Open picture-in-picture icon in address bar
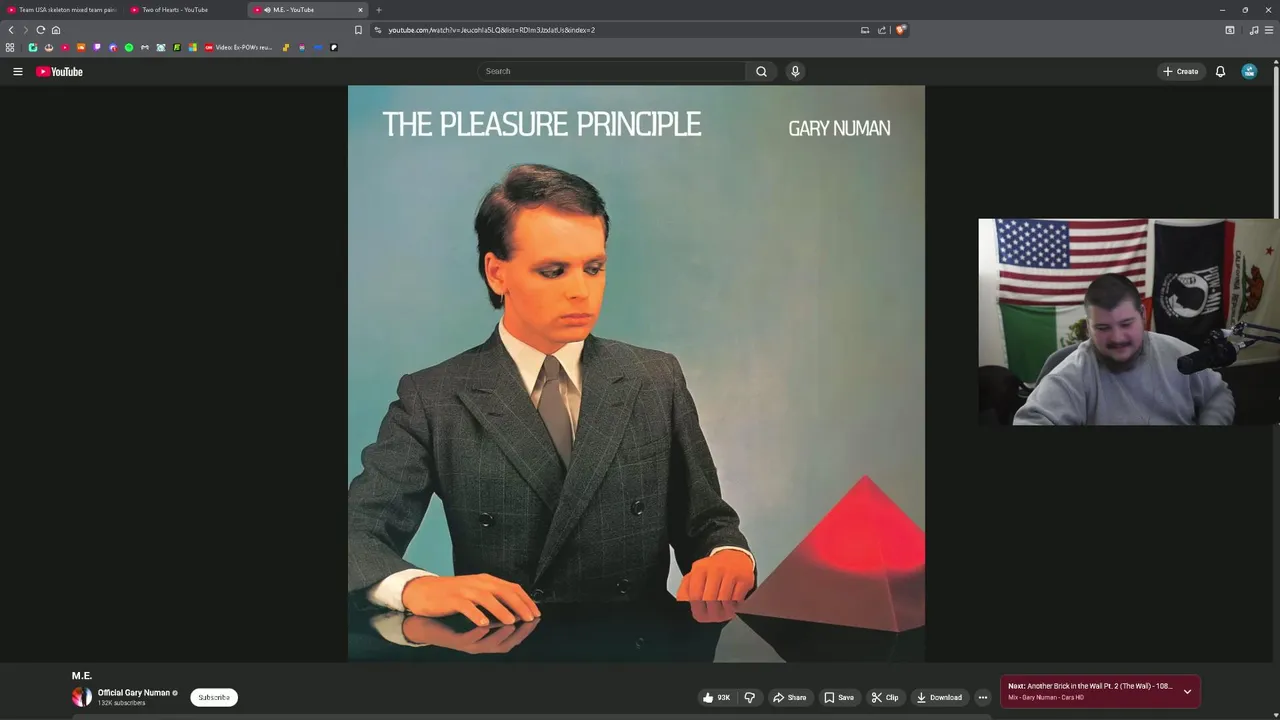Viewport: 1280px width, 720px height. pyautogui.click(x=865, y=30)
